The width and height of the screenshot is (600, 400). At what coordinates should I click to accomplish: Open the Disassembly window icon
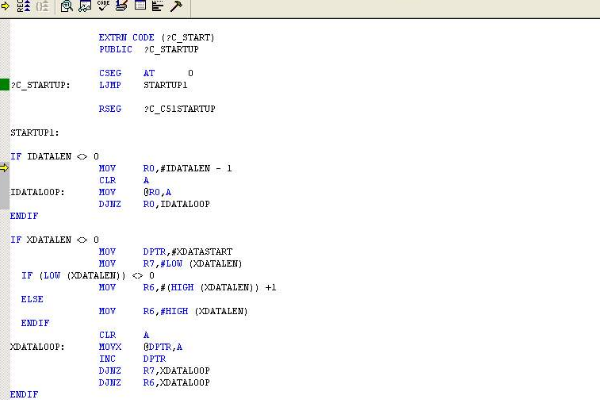coord(66,6)
